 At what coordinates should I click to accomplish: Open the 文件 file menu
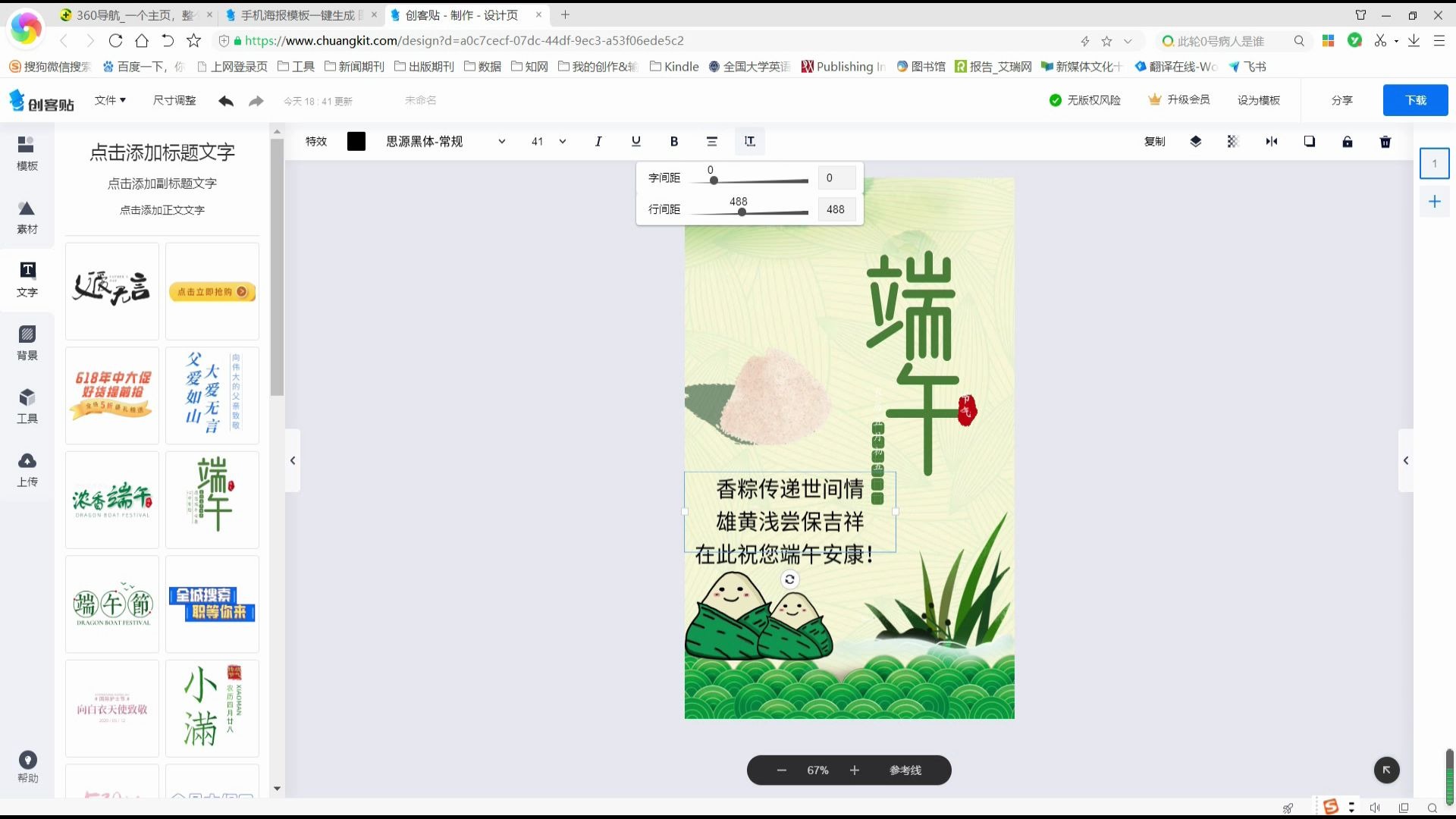[x=110, y=100]
